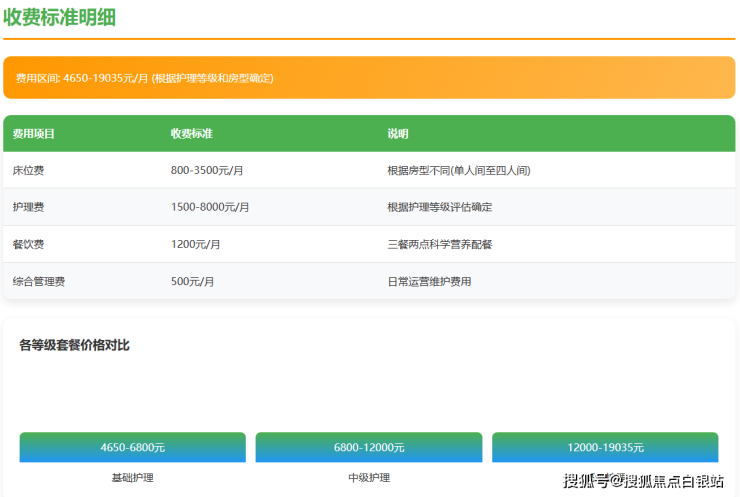
Task: Click the 费用项目 column header
Action: (34, 133)
